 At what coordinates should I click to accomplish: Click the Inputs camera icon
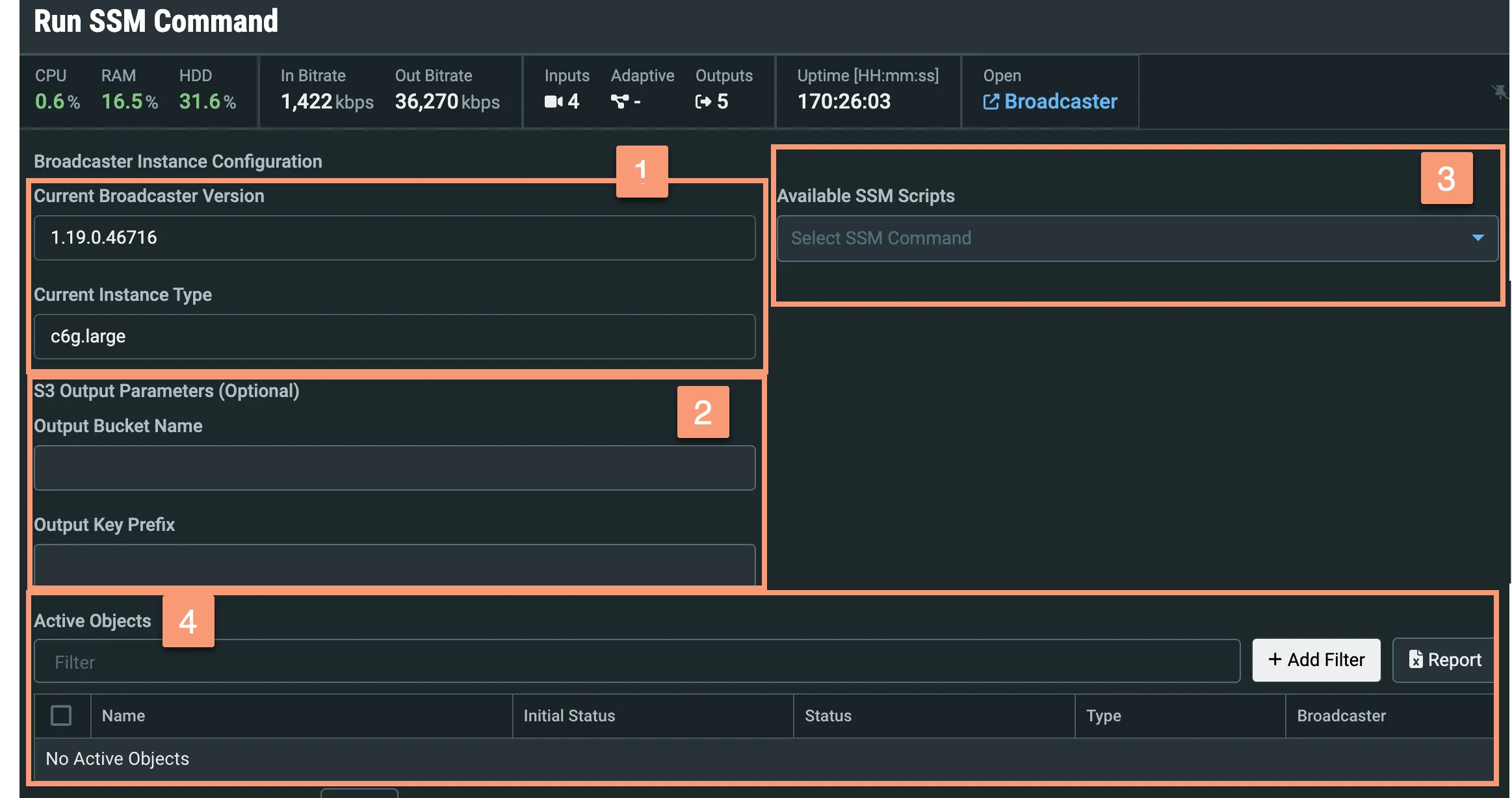[x=553, y=101]
